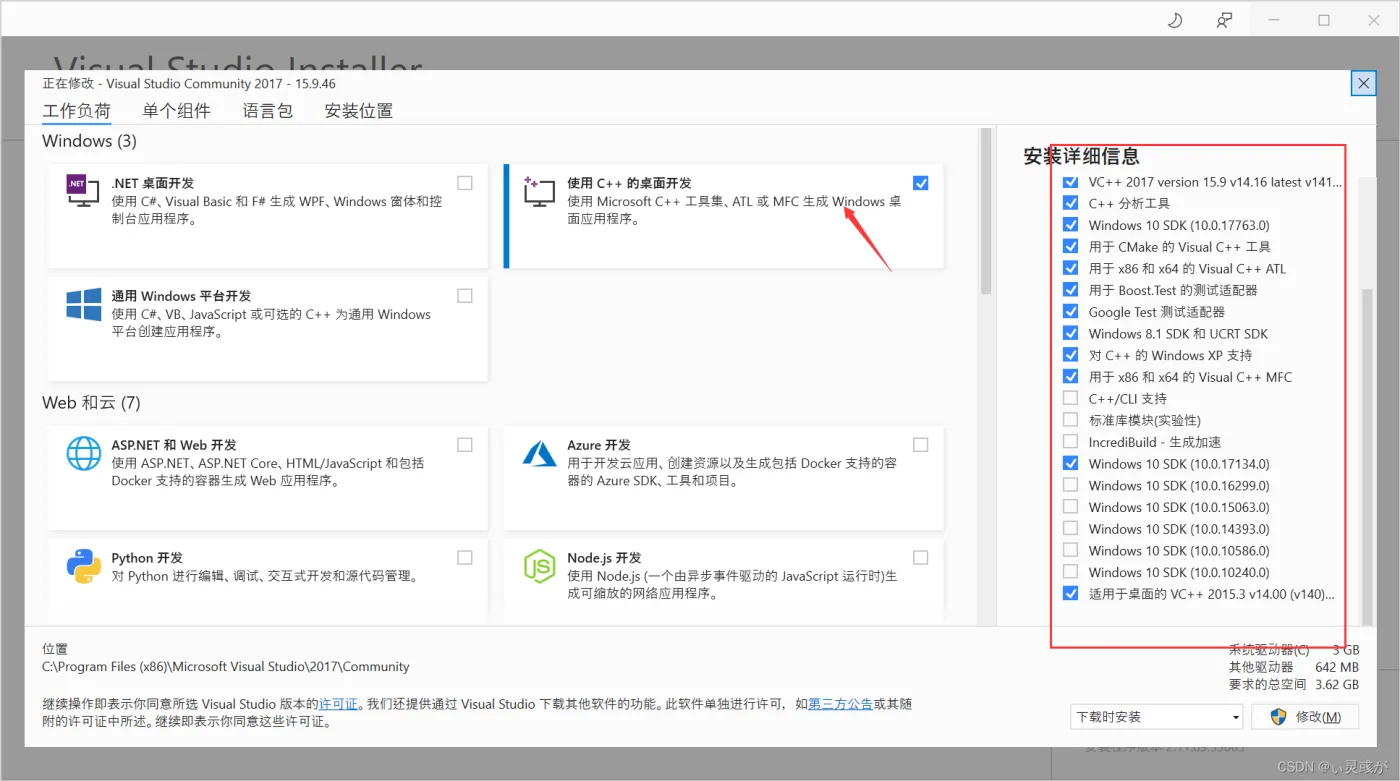This screenshot has height=781, width=1400.
Task: Click the ASP.NET globe workload icon
Action: click(83, 453)
